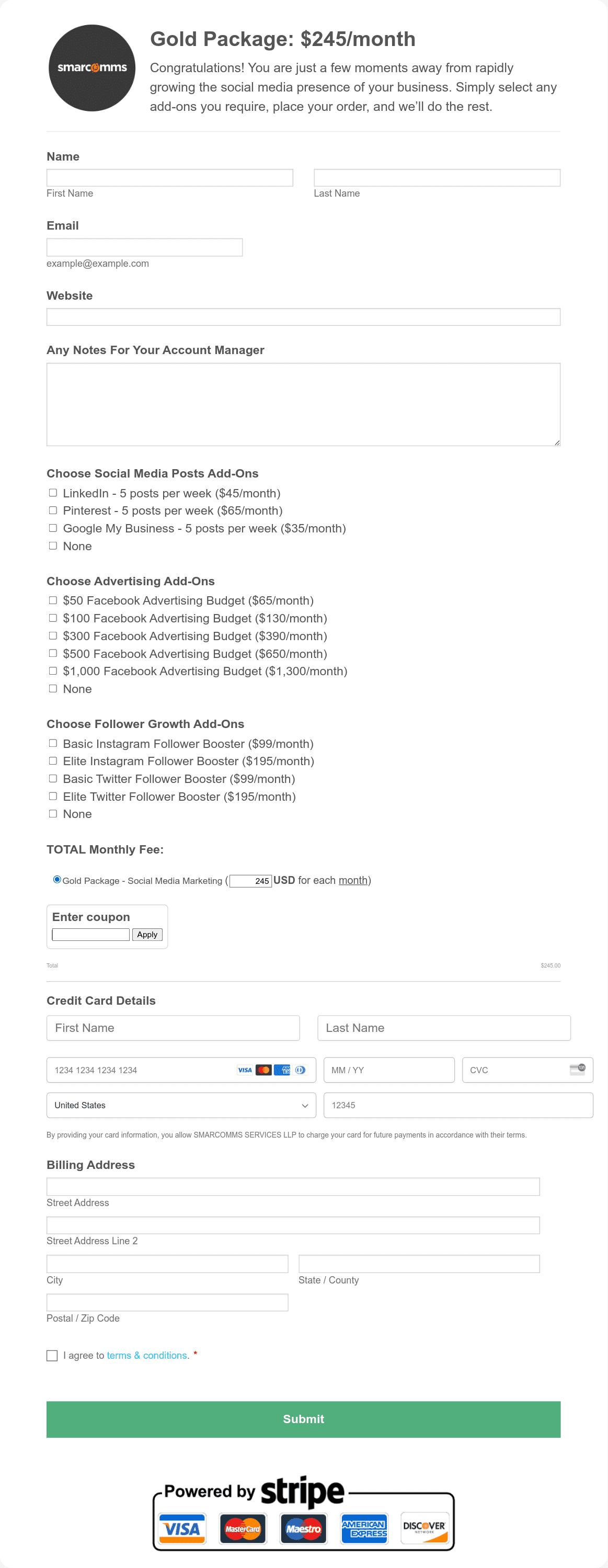The width and height of the screenshot is (608, 1568).
Task: Select None under Follower Growth Add-Ons
Action: pos(52,813)
